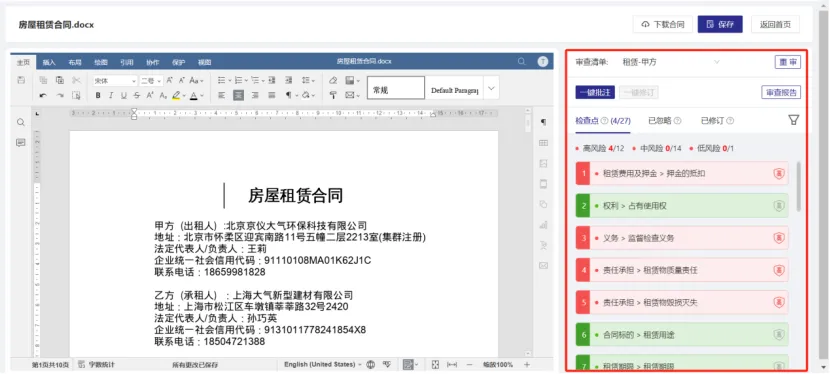The image size is (830, 374).
Task: Click the paste icon in the editor toolbar
Action: coord(60,80)
